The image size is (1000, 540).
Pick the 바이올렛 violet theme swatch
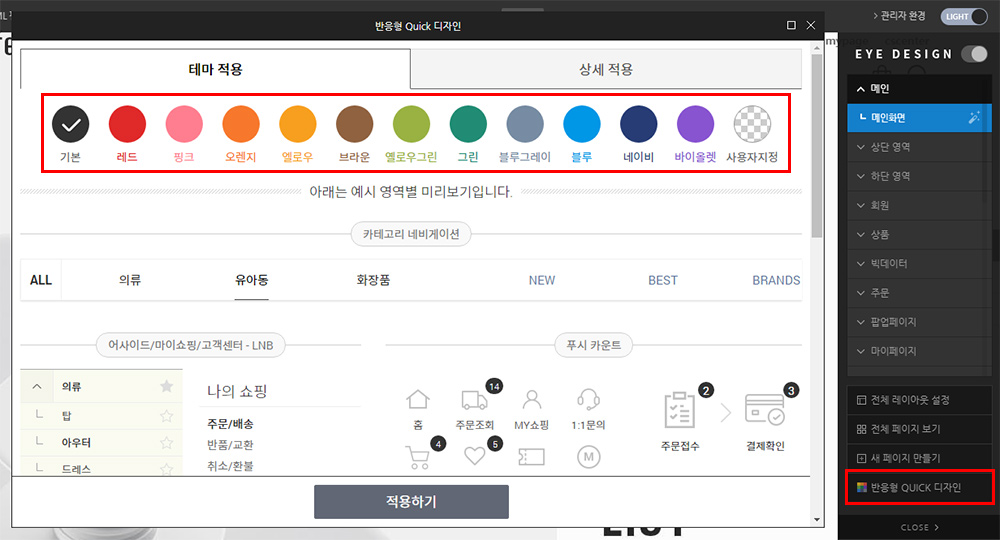click(x=695, y=124)
